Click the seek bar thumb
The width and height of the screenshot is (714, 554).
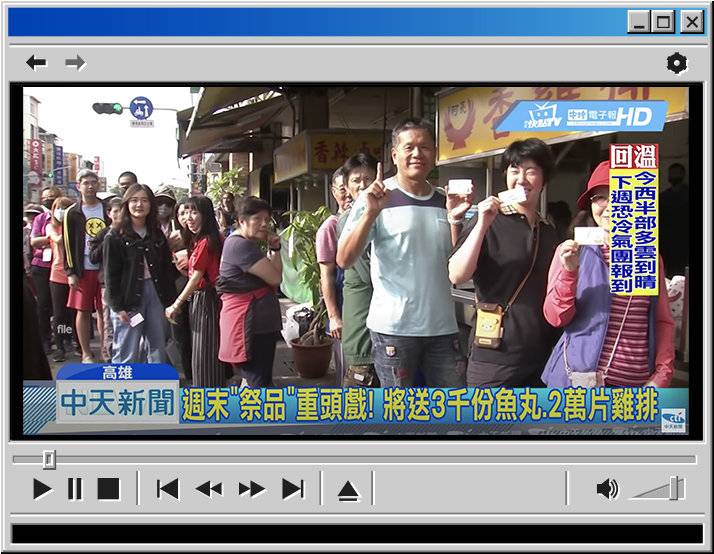(49, 459)
